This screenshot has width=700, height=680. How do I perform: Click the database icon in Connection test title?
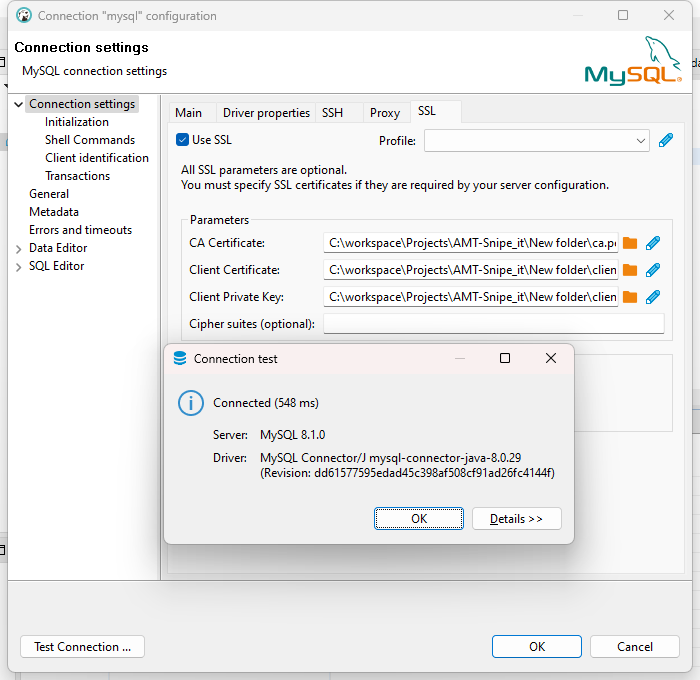coord(180,358)
